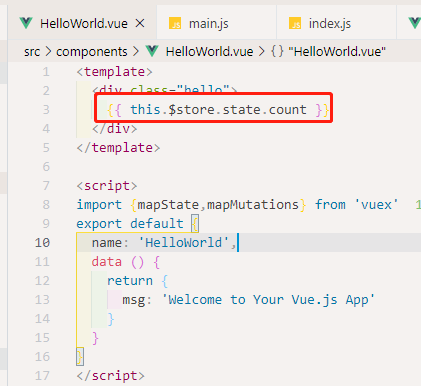
Task: Select the HelloWorld.vue file breadcrumb
Action: 209,52
